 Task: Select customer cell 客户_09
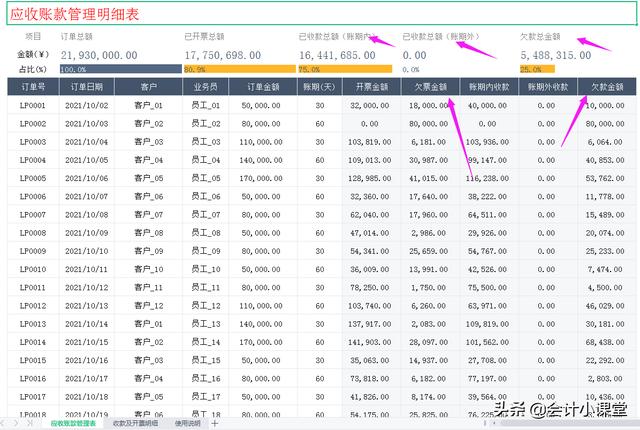148,251
